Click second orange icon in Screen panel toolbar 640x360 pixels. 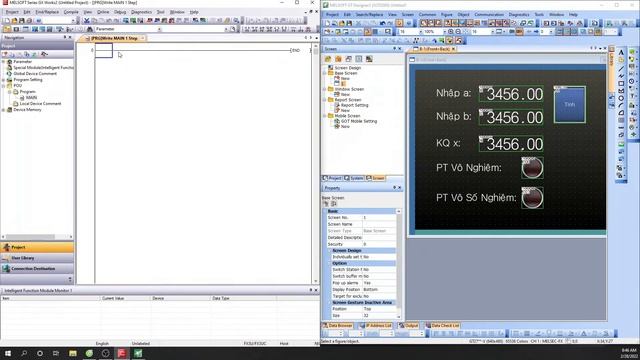[x=338, y=59]
